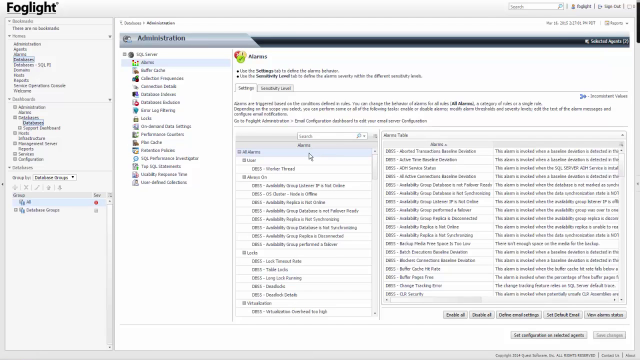The image size is (640, 360).
Task: Collapse the SQL Server tree node
Action: click(x=125, y=54)
